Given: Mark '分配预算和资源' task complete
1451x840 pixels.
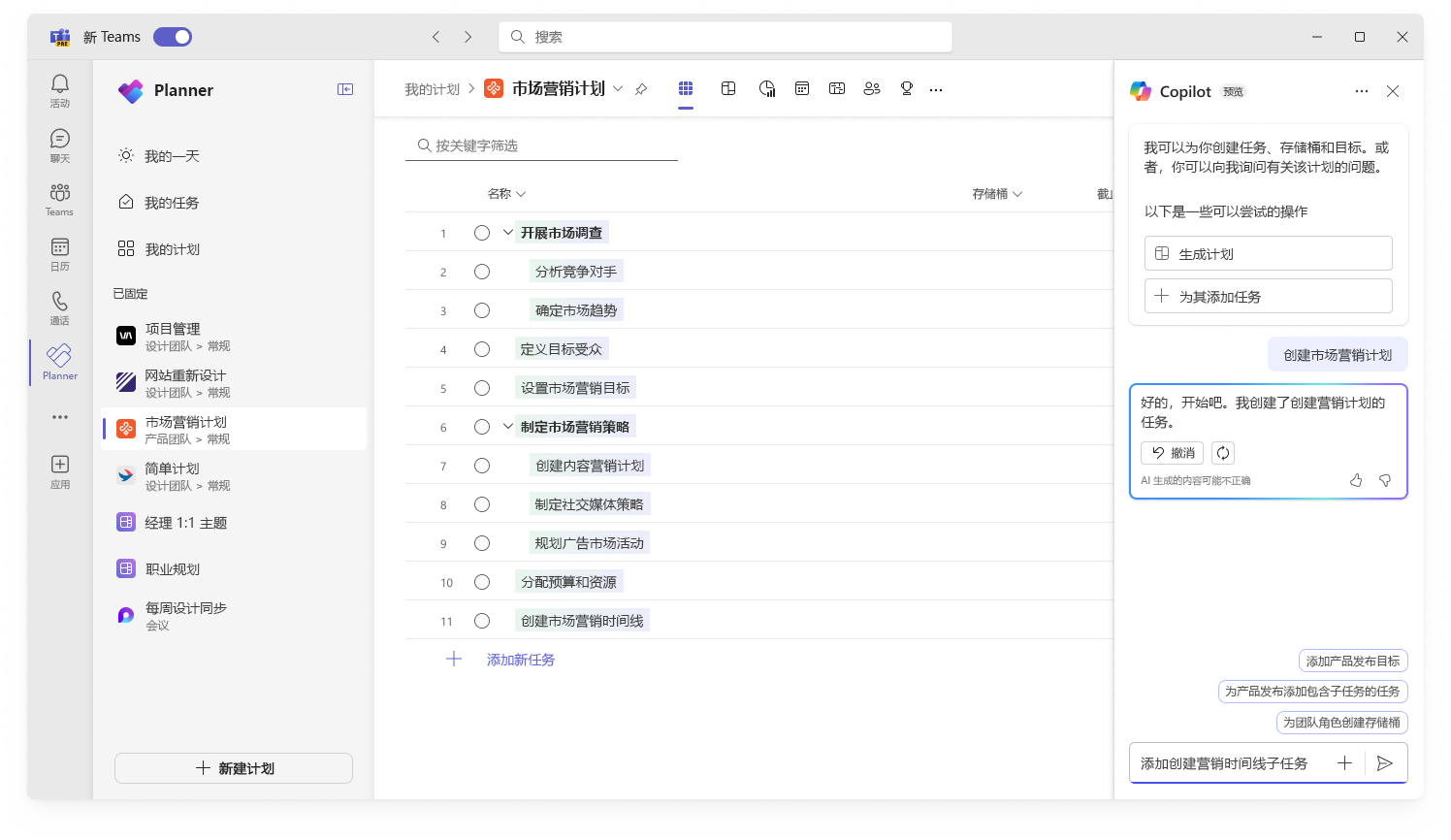Looking at the screenshot, I should click(x=482, y=582).
